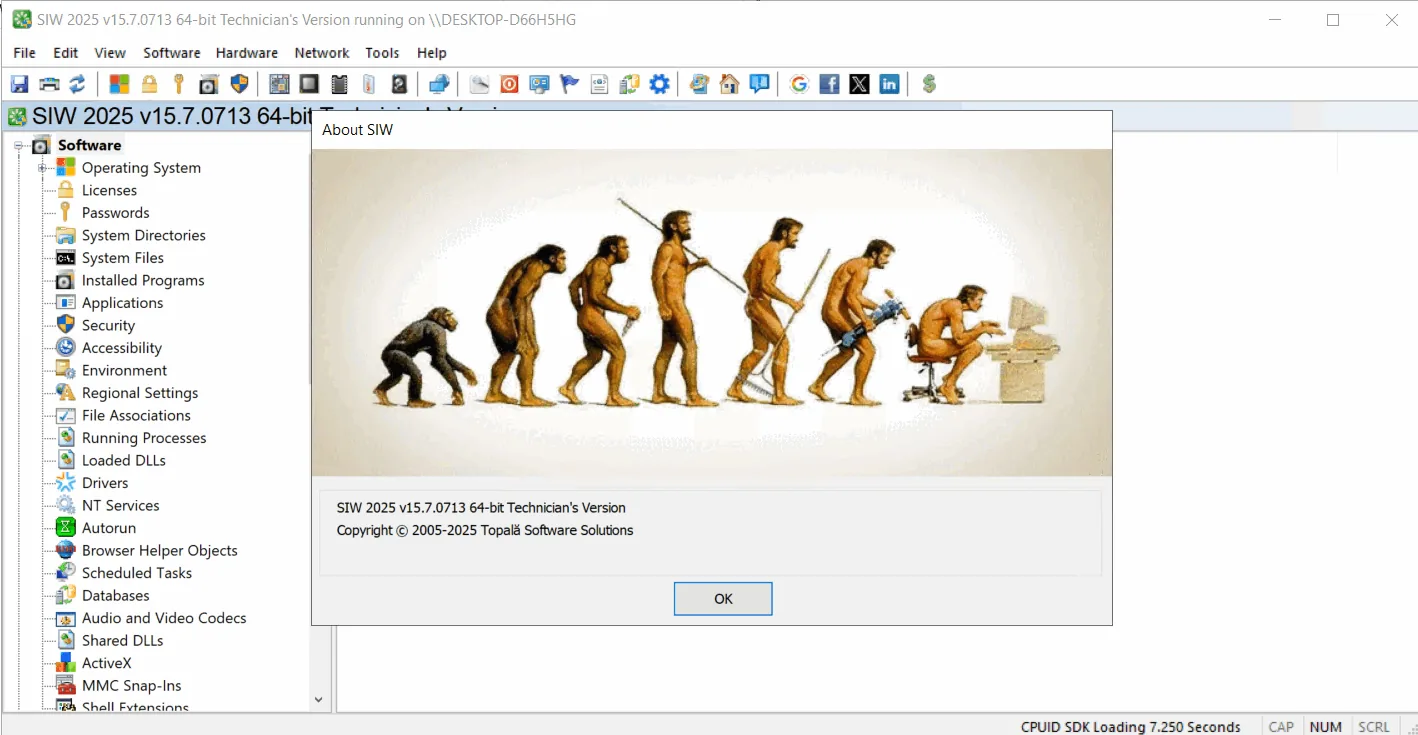The height and width of the screenshot is (735, 1418).
Task: Open the View menu
Action: tap(110, 53)
